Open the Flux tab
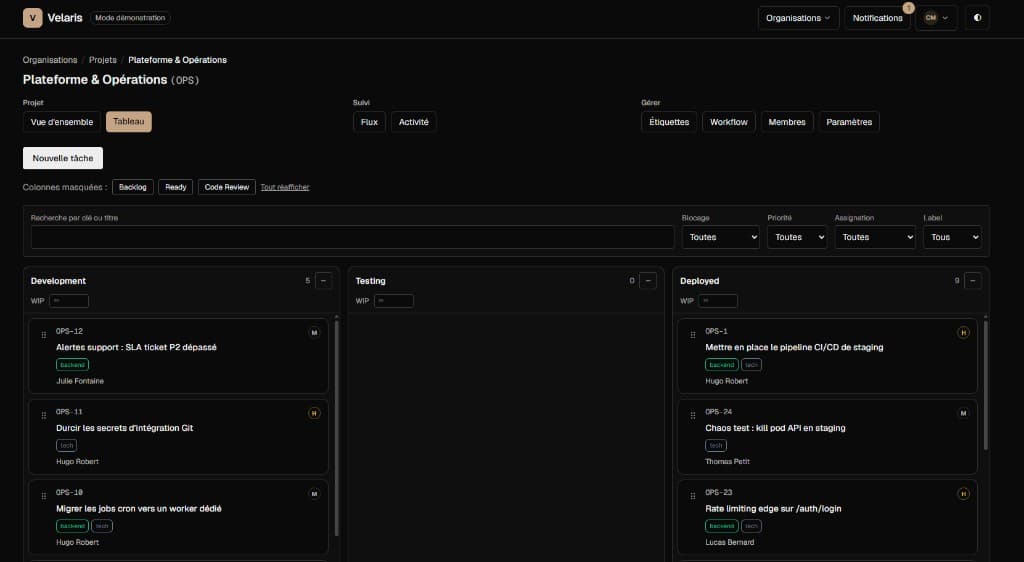1024x562 pixels. point(369,122)
